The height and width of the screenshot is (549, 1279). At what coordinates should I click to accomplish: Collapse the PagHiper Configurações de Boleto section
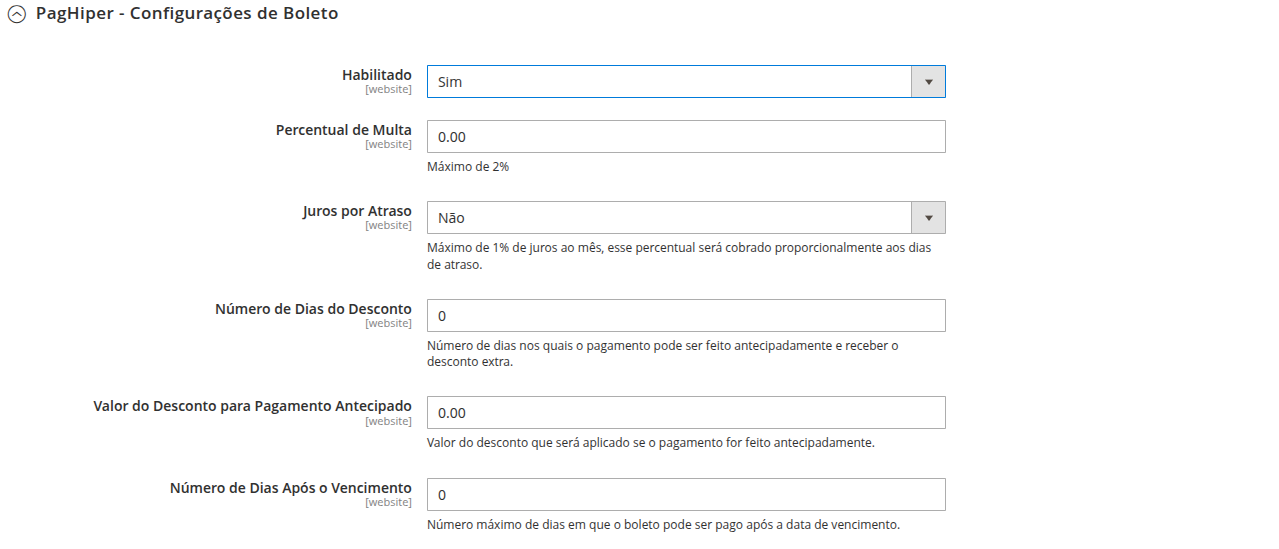(17, 15)
